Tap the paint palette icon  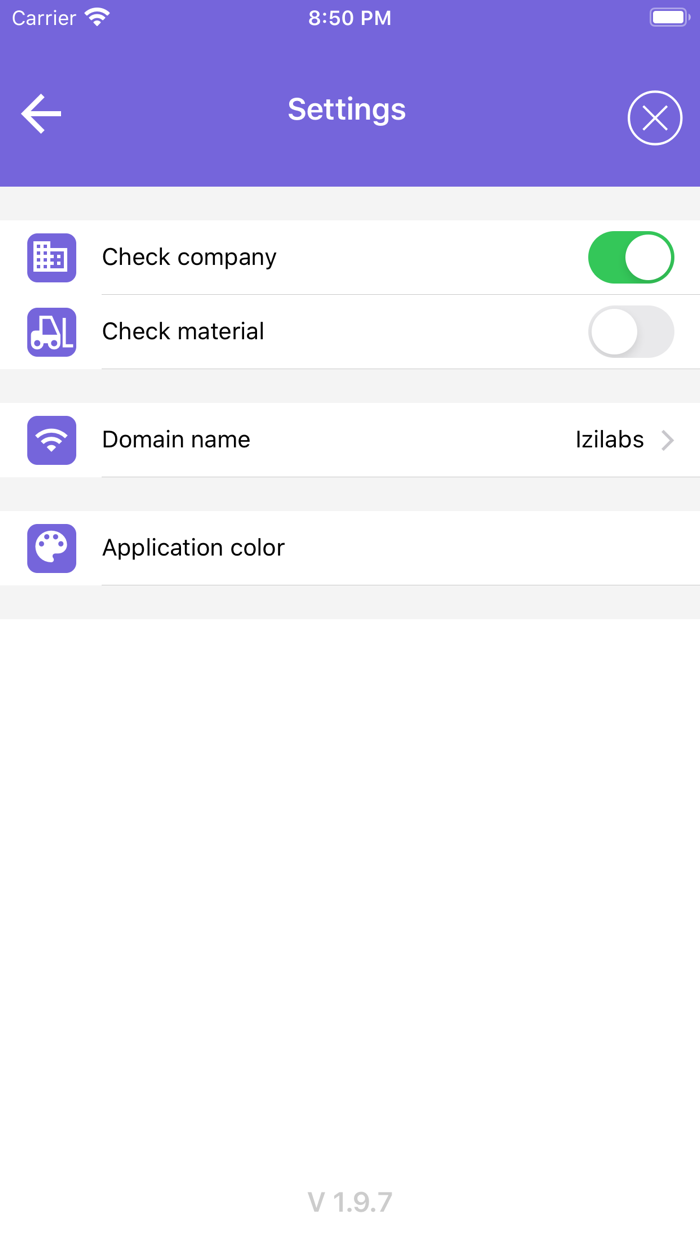click(52, 548)
